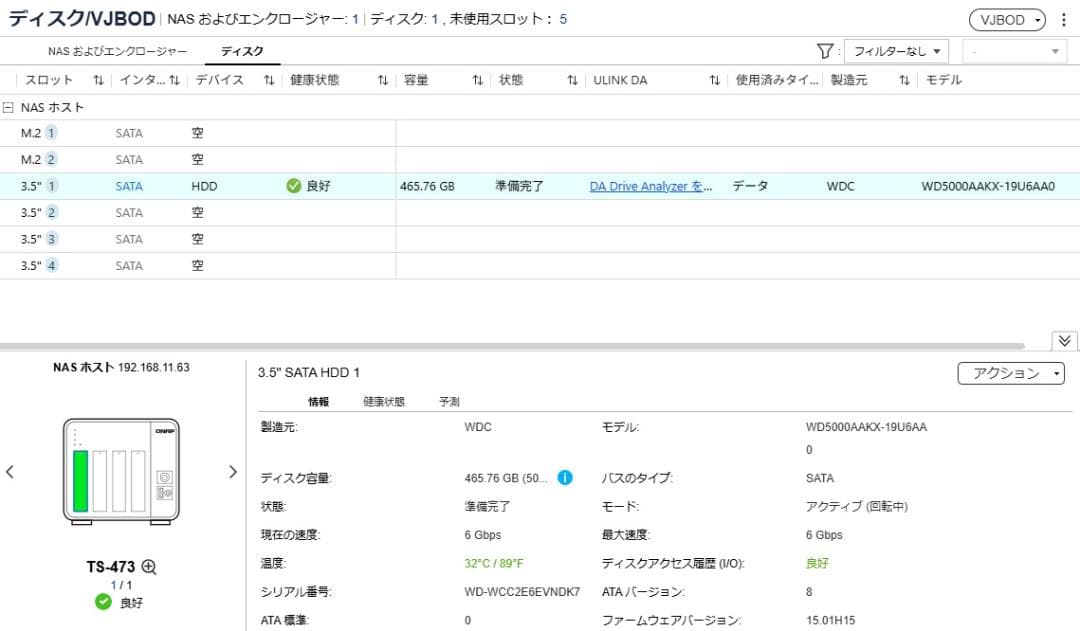The image size is (1080, 631).
Task: Open the フィルターなし filter dropdown
Action: click(896, 50)
